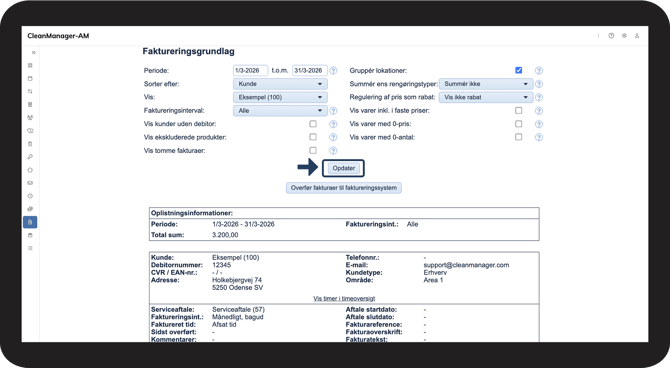The width and height of the screenshot is (670, 368).
Task: Click the clipboard icon in the sidebar
Action: click(x=30, y=144)
